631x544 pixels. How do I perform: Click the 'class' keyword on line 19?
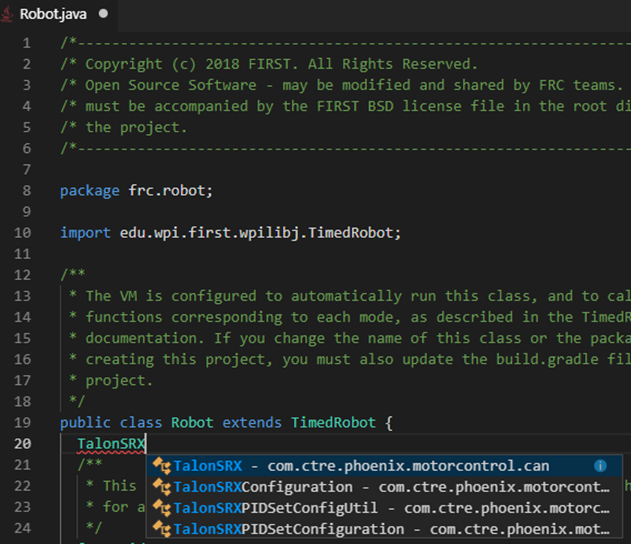click(141, 423)
